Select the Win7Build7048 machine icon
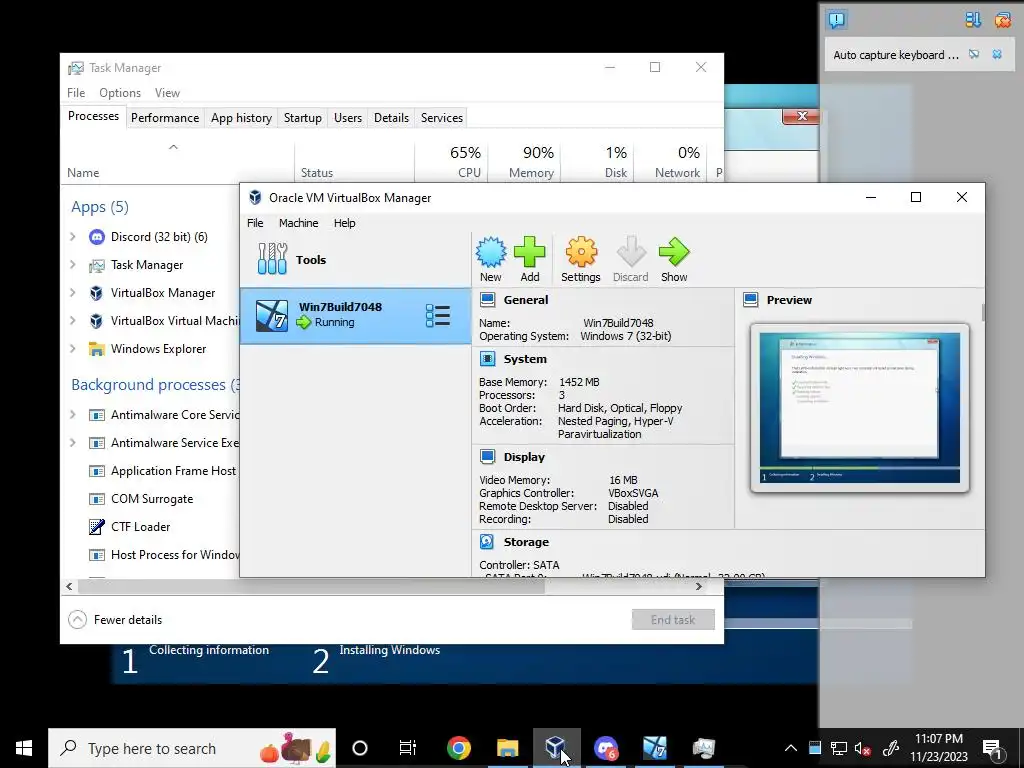The width and height of the screenshot is (1024, 768). [x=272, y=315]
